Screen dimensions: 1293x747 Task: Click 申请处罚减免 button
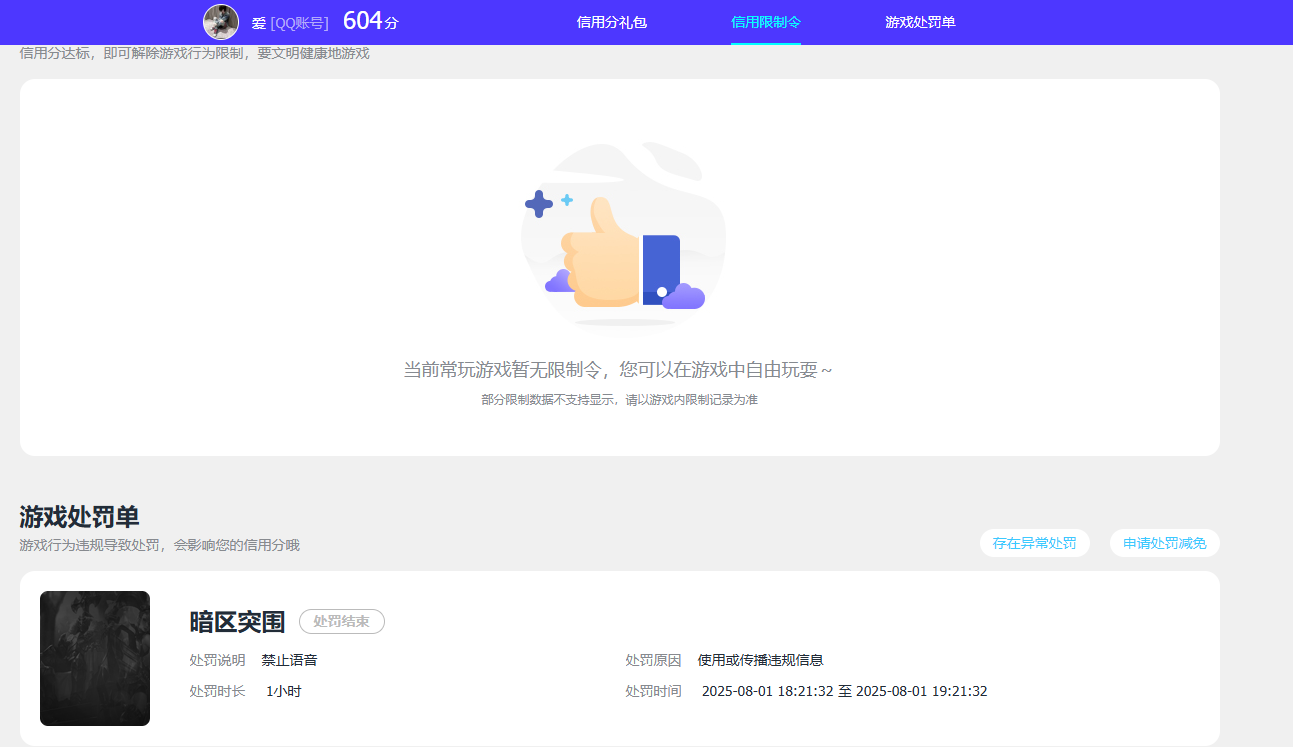[x=1165, y=543]
